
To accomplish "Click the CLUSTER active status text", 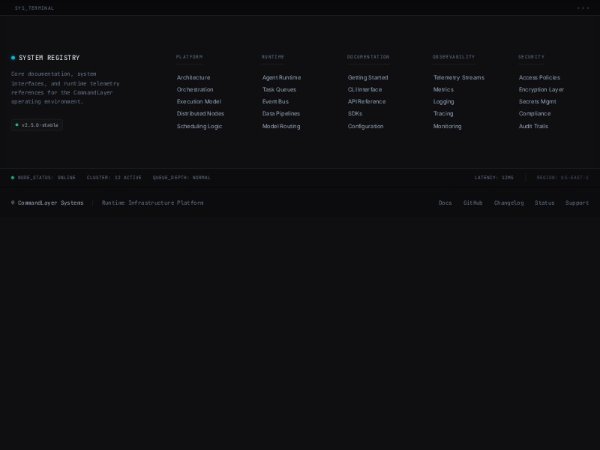I will 114,178.
